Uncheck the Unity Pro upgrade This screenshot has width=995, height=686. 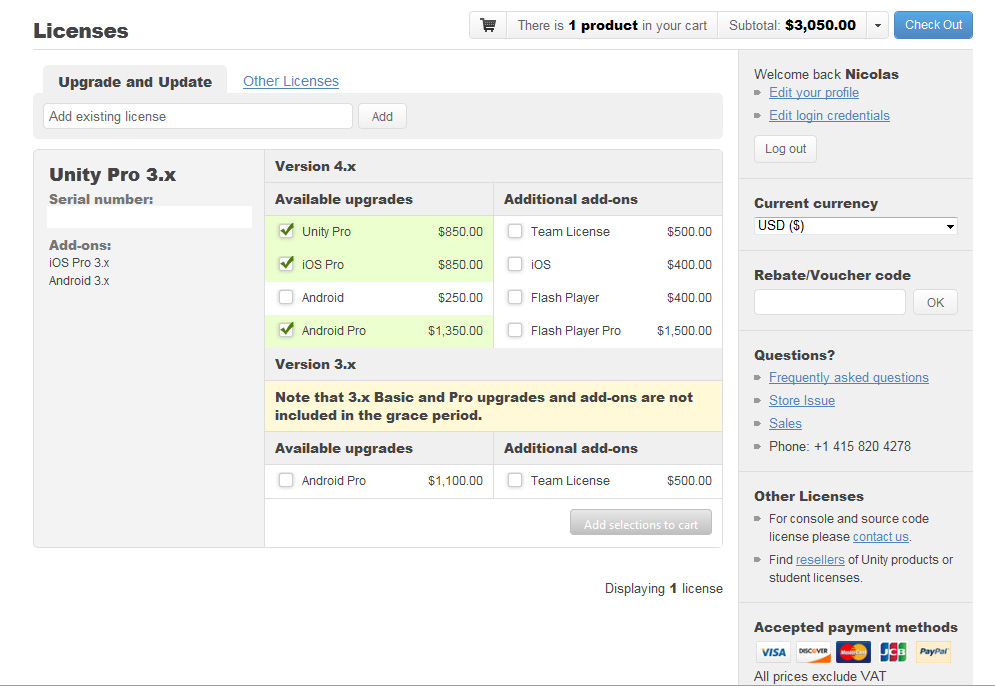point(287,231)
